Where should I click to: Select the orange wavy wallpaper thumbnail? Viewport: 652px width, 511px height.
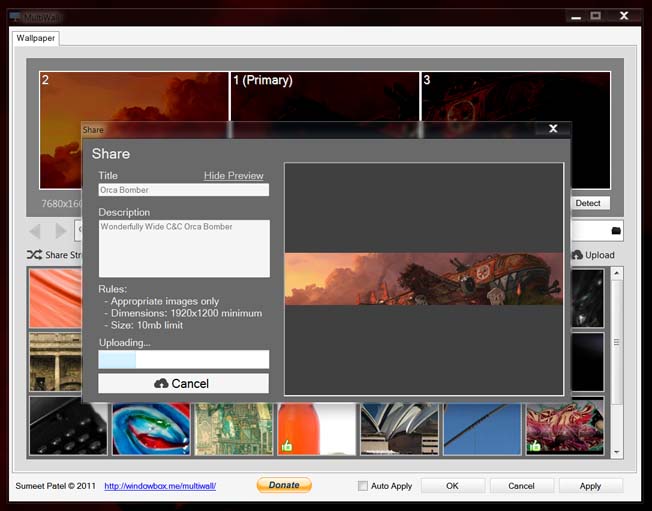point(56,298)
